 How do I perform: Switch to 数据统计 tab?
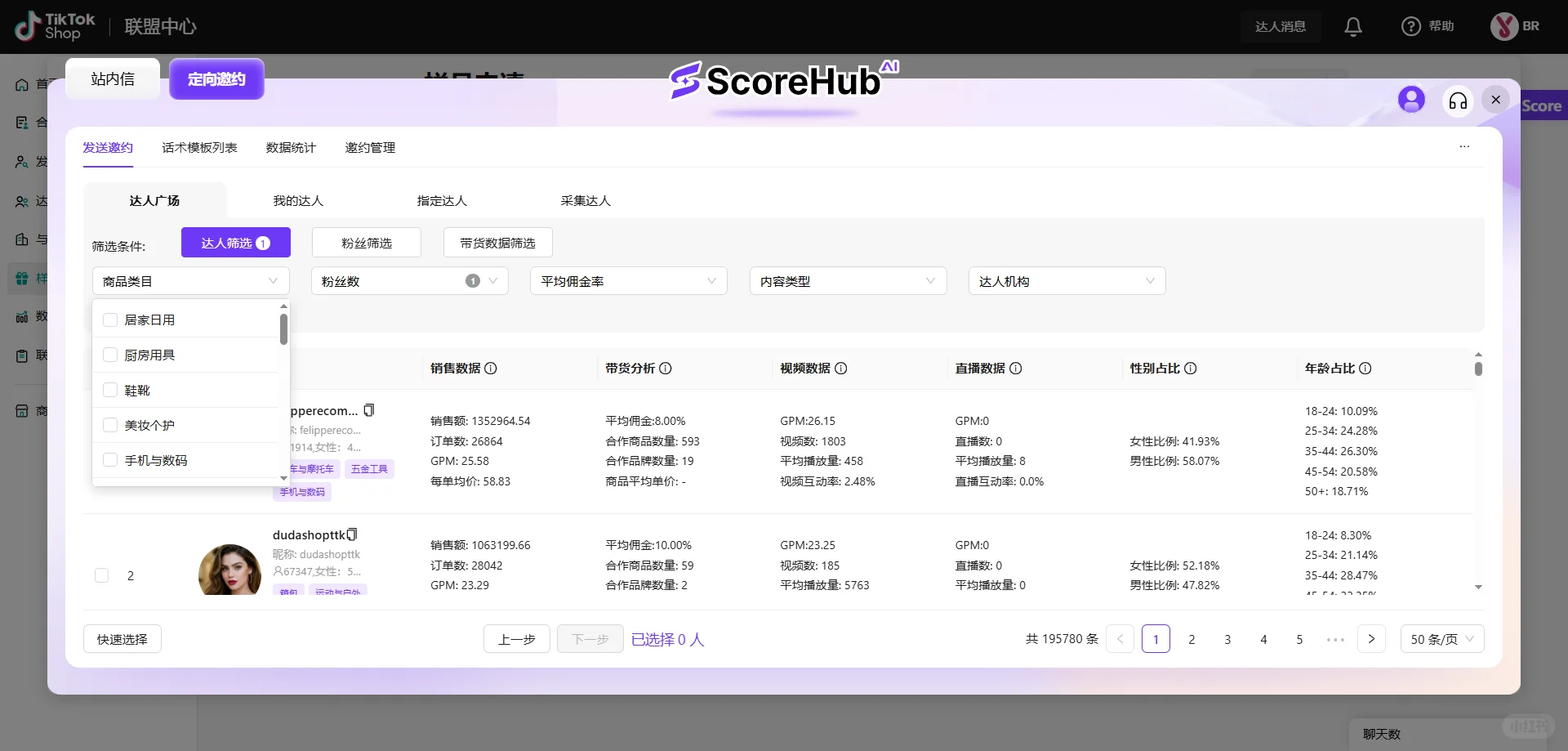pos(291,148)
